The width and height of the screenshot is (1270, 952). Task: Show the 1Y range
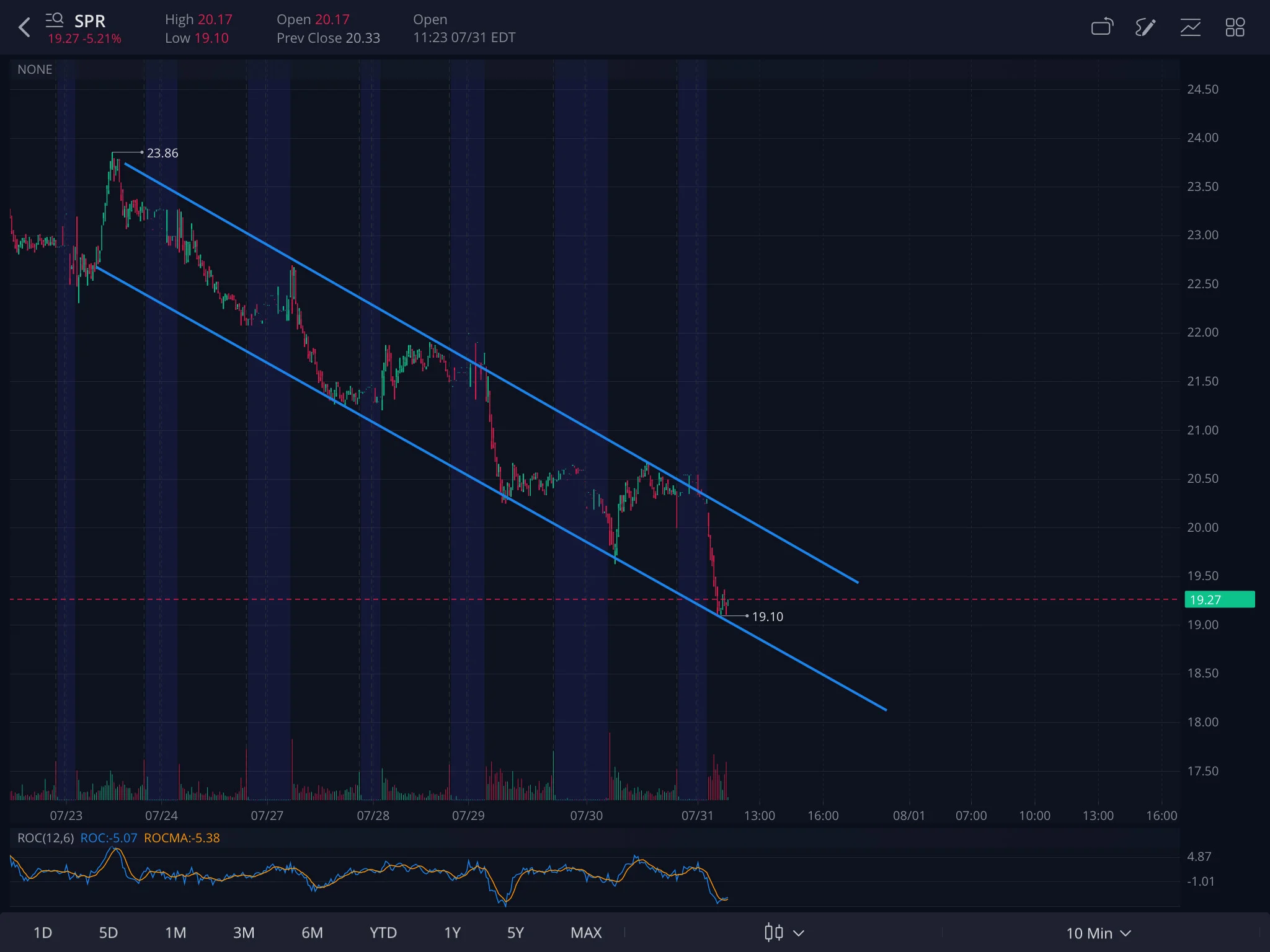click(x=452, y=933)
